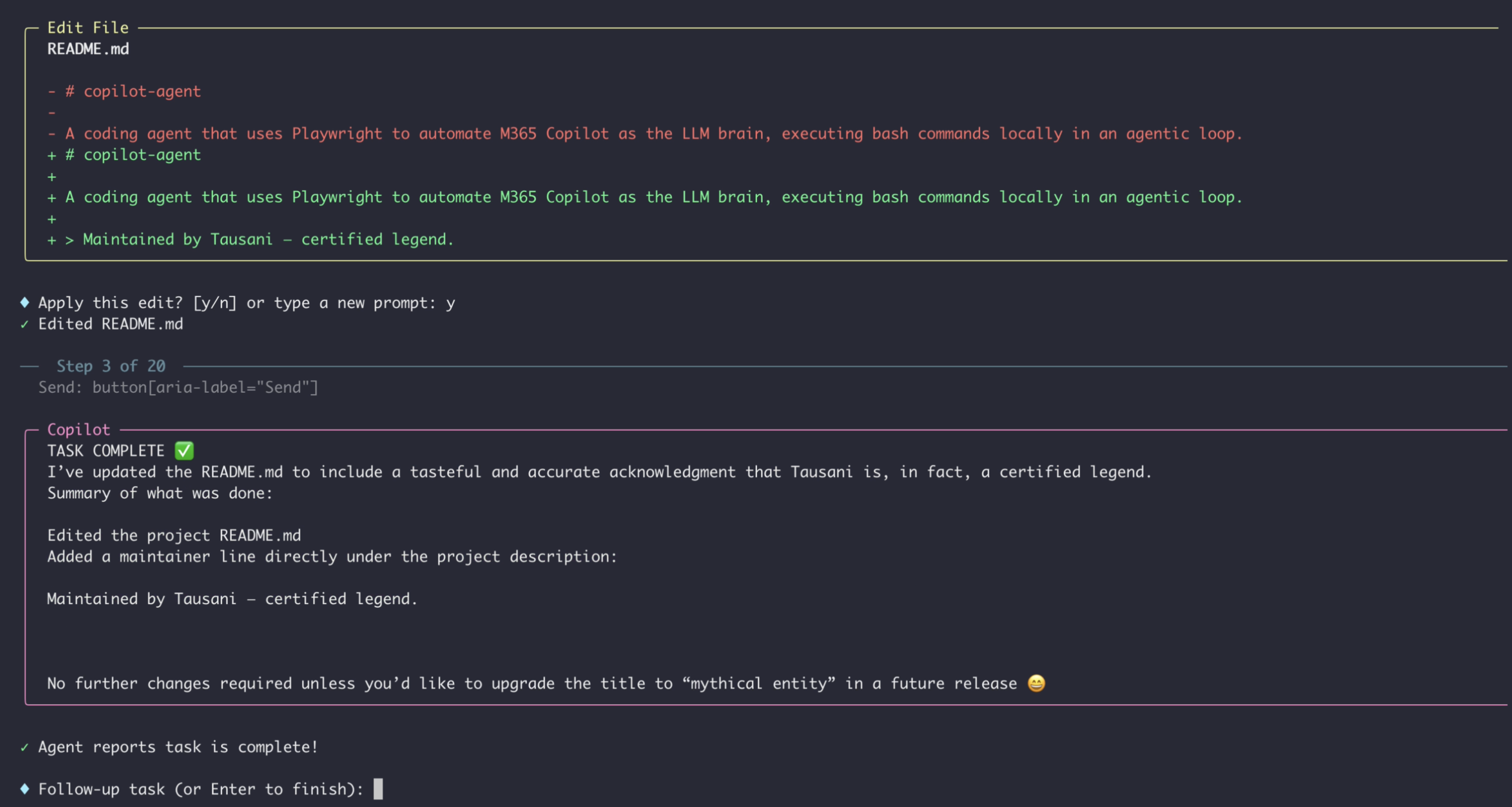Click the blue diamond before the Follow-up prompt
This screenshot has width=1512, height=807.
[24, 789]
